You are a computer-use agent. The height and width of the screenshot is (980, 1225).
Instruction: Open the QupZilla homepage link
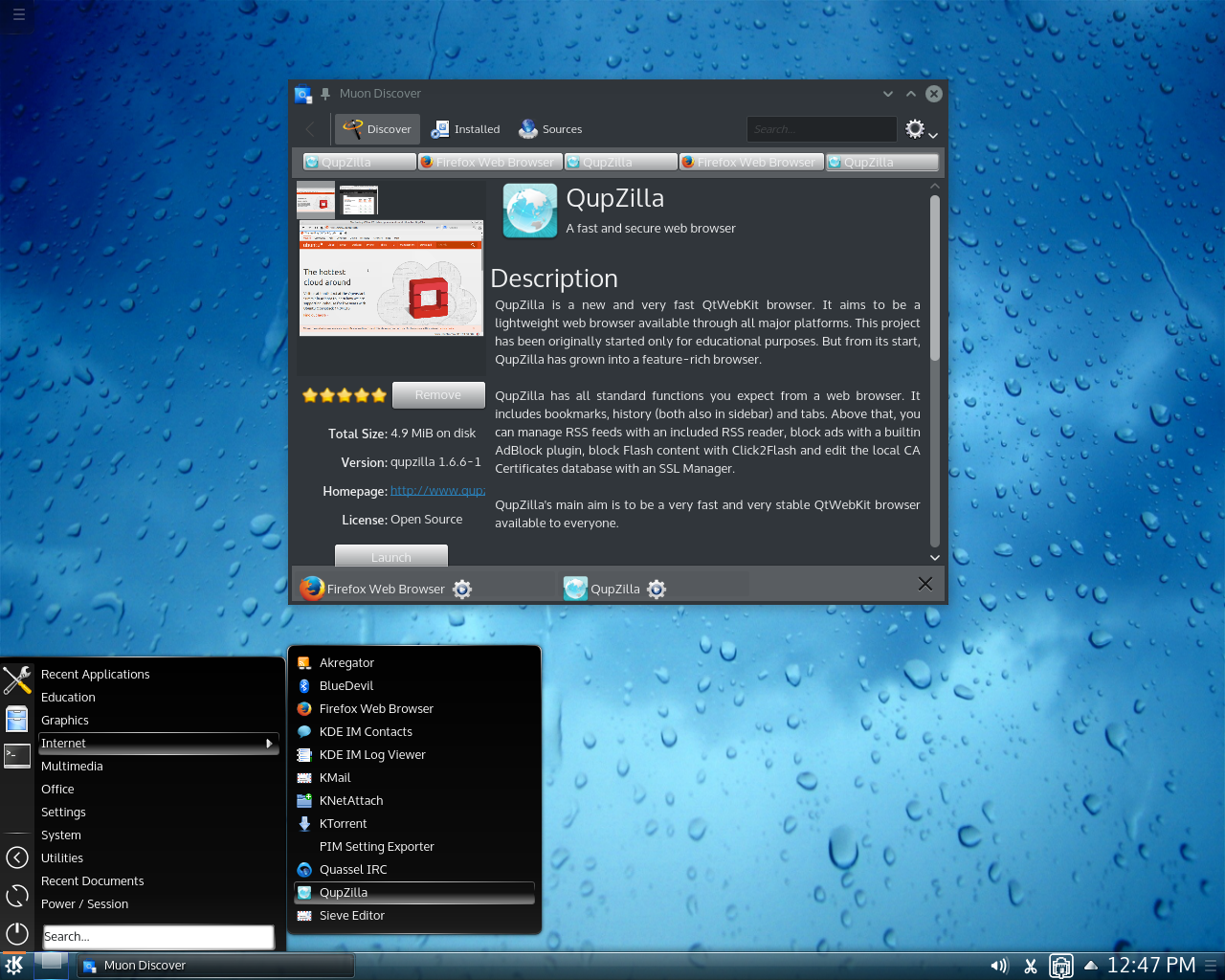[437, 491]
